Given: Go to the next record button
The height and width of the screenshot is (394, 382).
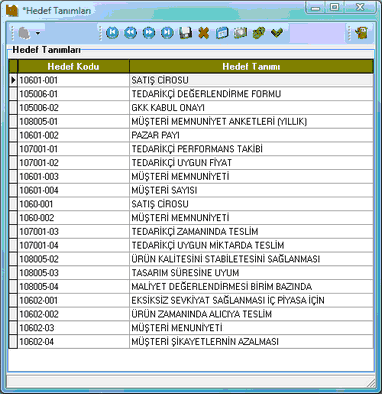Looking at the screenshot, I should 149,33.
